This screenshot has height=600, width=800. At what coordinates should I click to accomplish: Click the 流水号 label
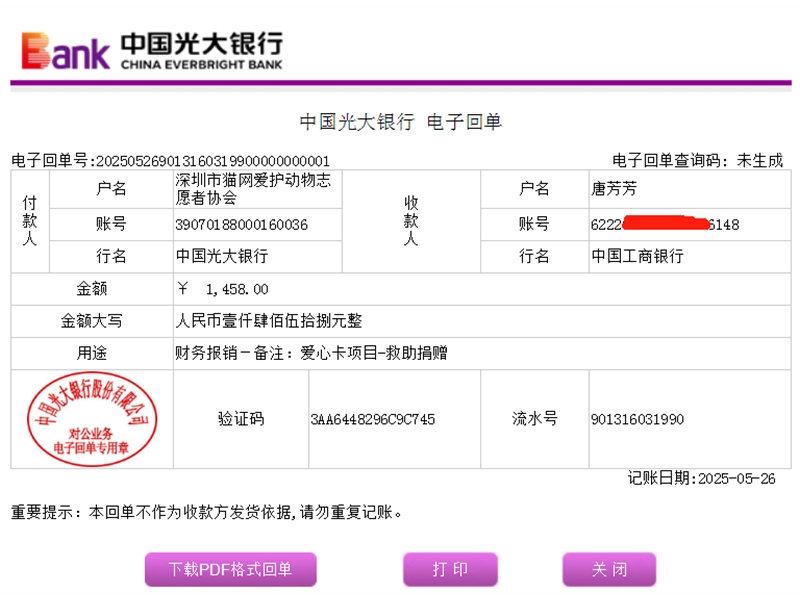point(535,419)
